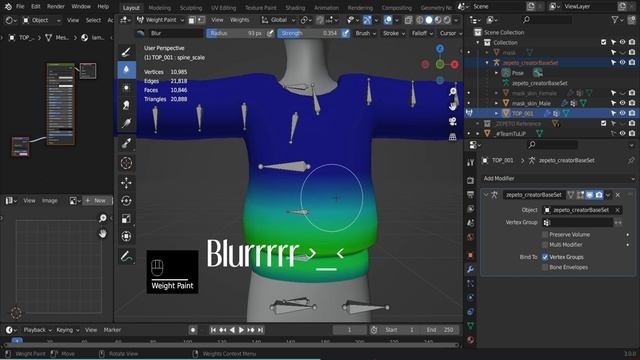
Task: Click the pan hand in image editor
Action: click(x=102, y=233)
